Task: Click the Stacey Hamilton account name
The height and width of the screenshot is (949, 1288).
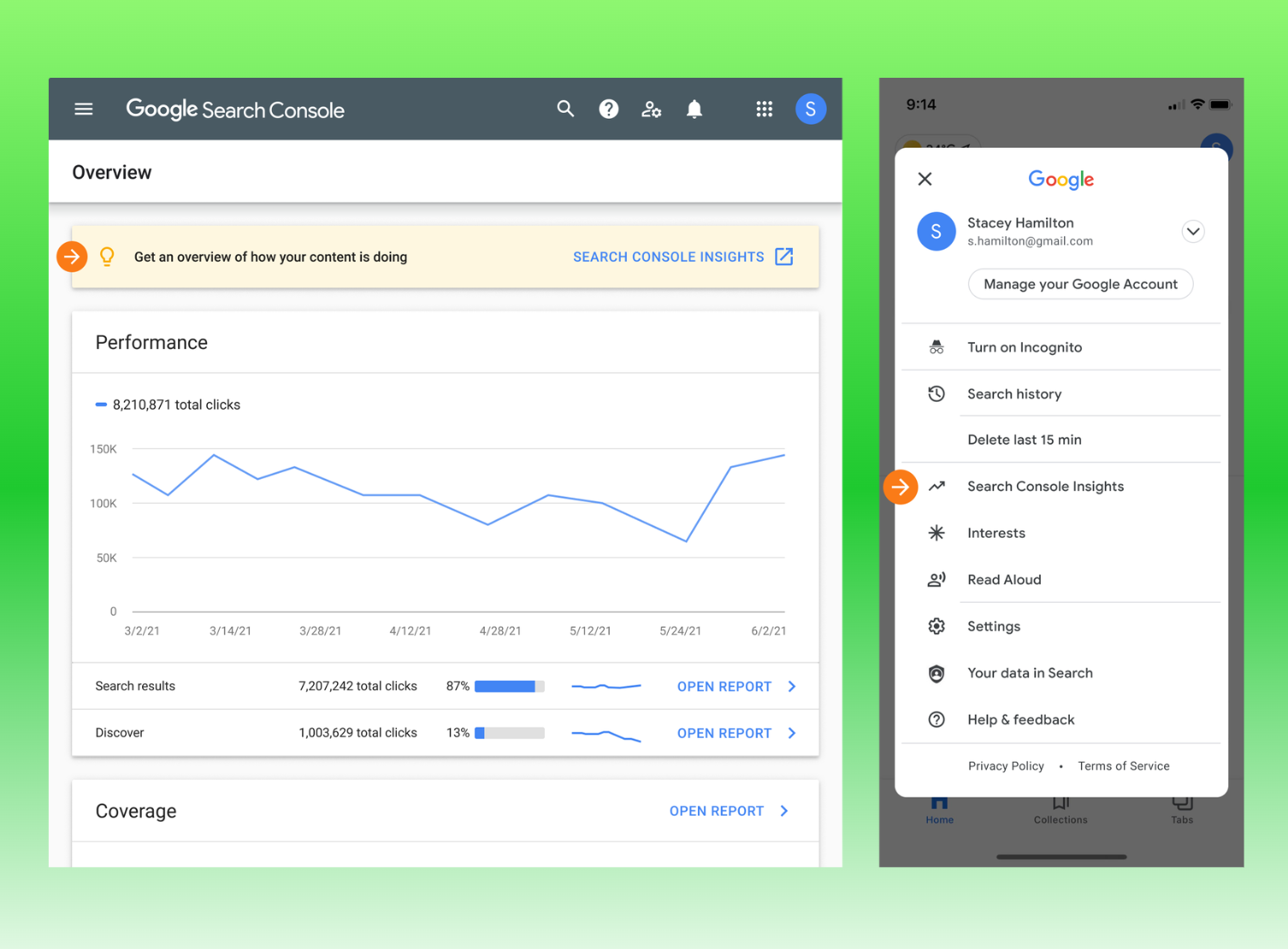Action: pyautogui.click(x=1020, y=223)
